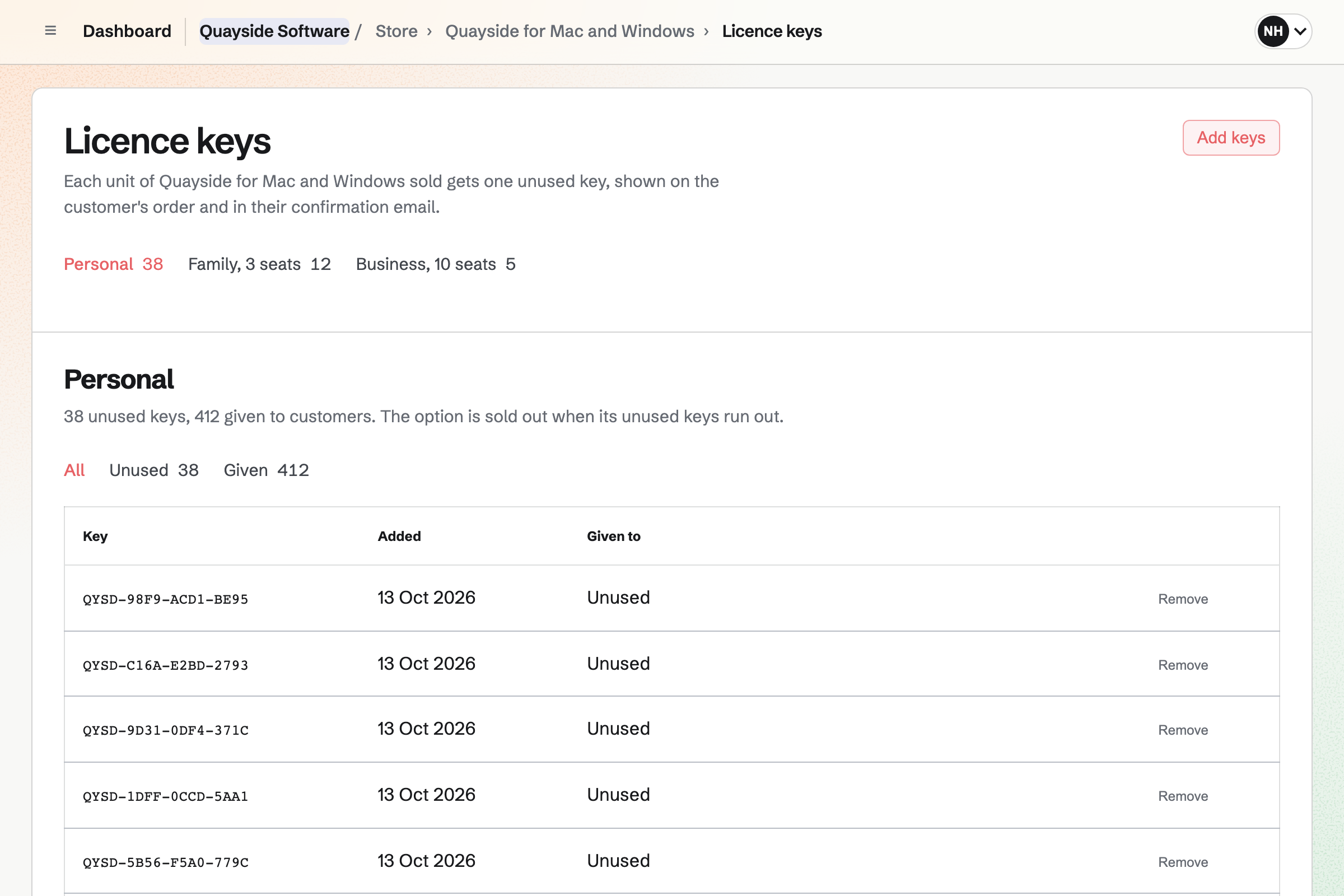Click key text QYSD-98F9-ACD1-BE95
The height and width of the screenshot is (896, 1344).
coord(166,599)
